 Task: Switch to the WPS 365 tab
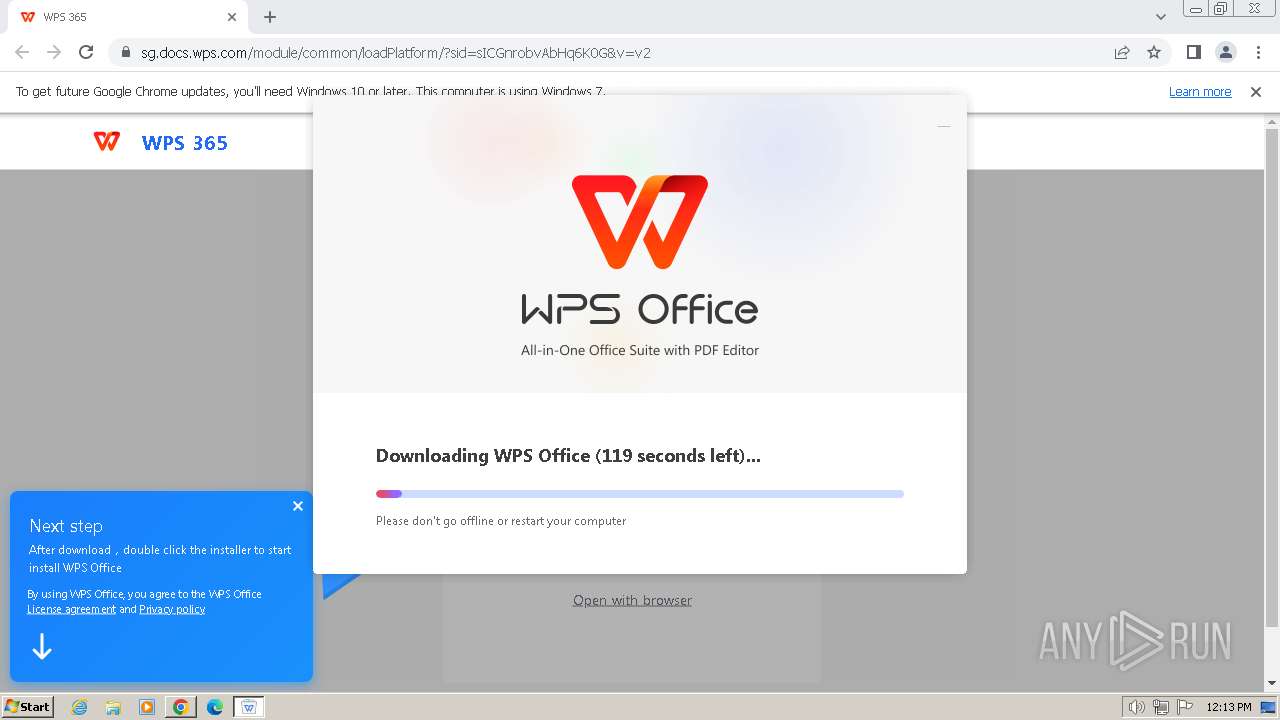130,17
